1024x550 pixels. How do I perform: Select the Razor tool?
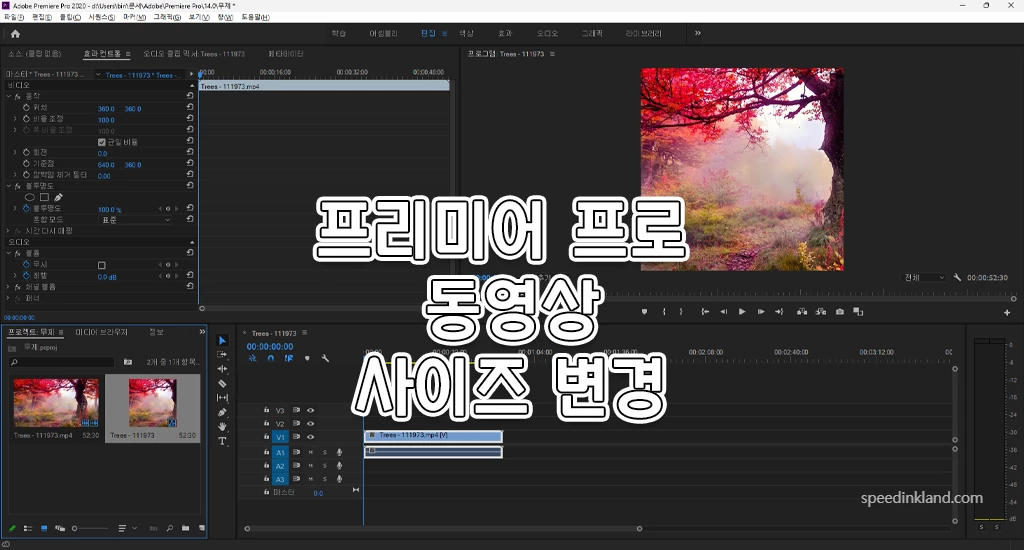coord(222,383)
